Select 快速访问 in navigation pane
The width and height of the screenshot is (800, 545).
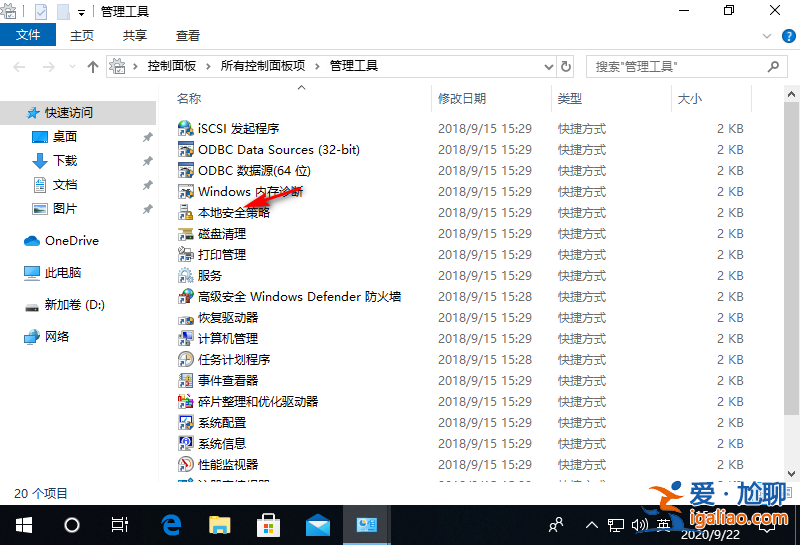(78, 113)
